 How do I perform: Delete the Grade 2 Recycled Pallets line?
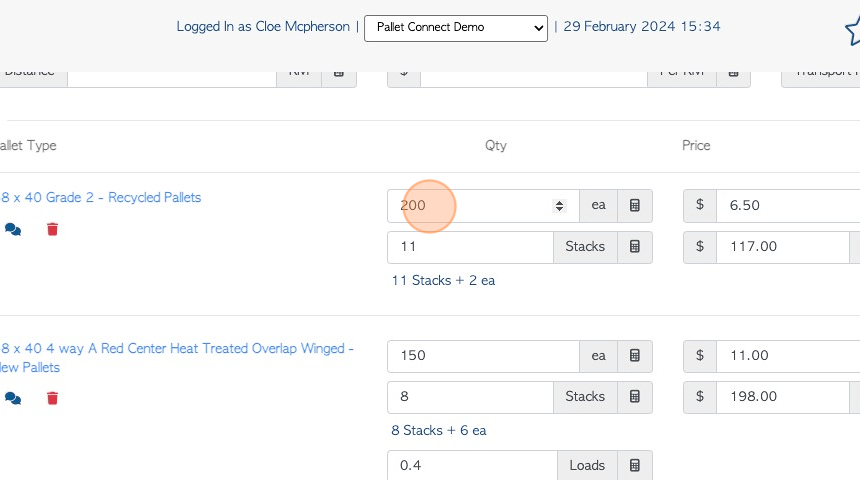52,229
